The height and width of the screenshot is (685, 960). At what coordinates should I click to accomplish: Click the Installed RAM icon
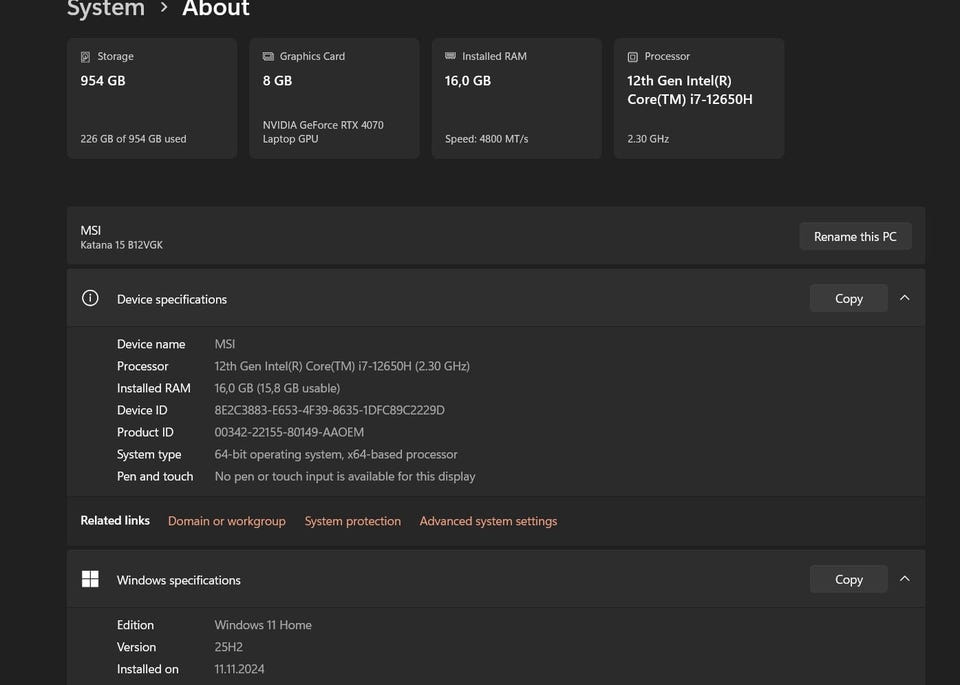pos(450,57)
